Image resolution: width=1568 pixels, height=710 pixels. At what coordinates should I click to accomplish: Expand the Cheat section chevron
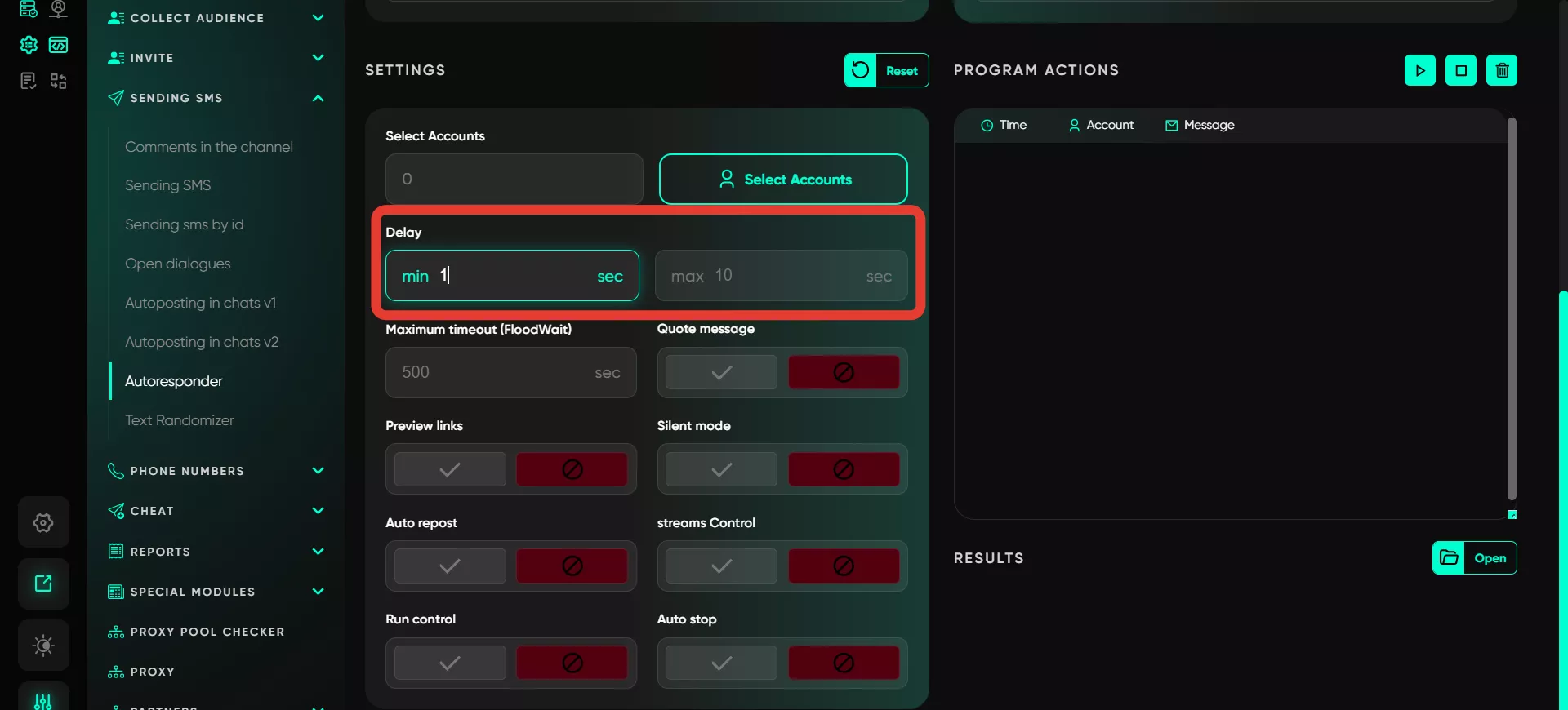click(x=318, y=511)
